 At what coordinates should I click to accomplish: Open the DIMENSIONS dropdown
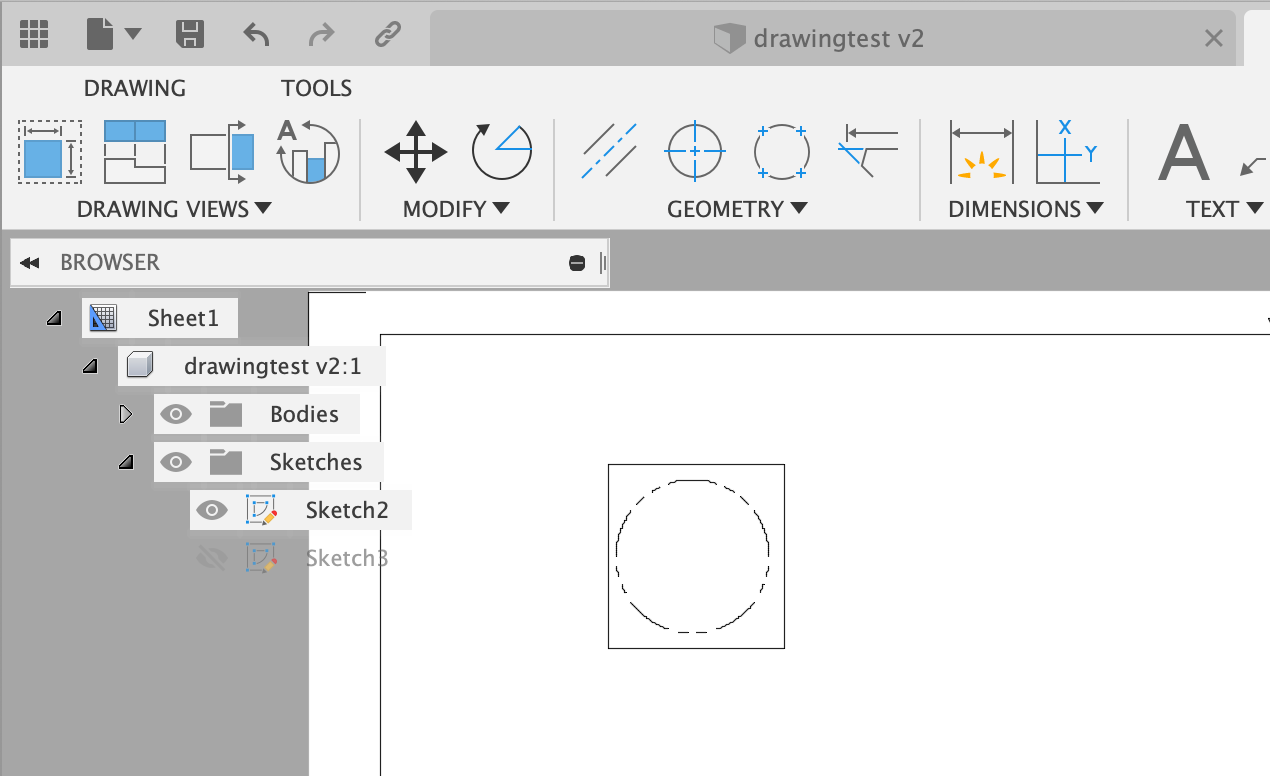pyautogui.click(x=1025, y=209)
